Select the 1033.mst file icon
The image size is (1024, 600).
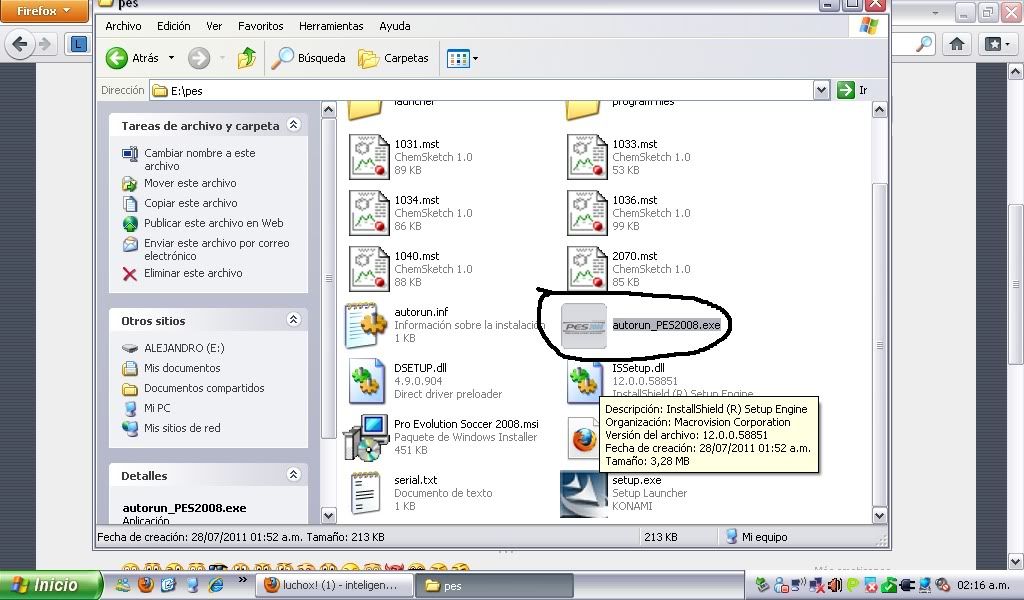[587, 157]
